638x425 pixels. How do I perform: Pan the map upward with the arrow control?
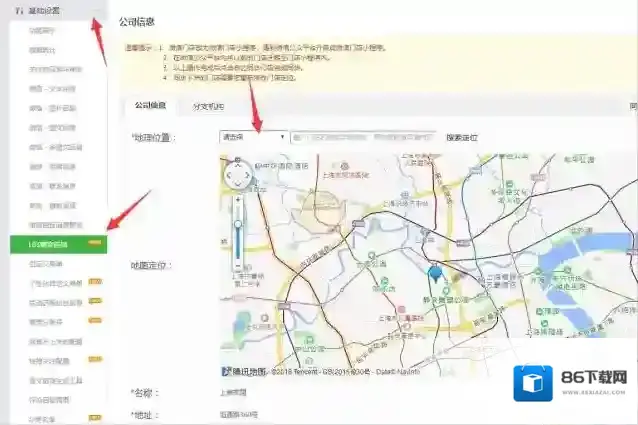238,166
